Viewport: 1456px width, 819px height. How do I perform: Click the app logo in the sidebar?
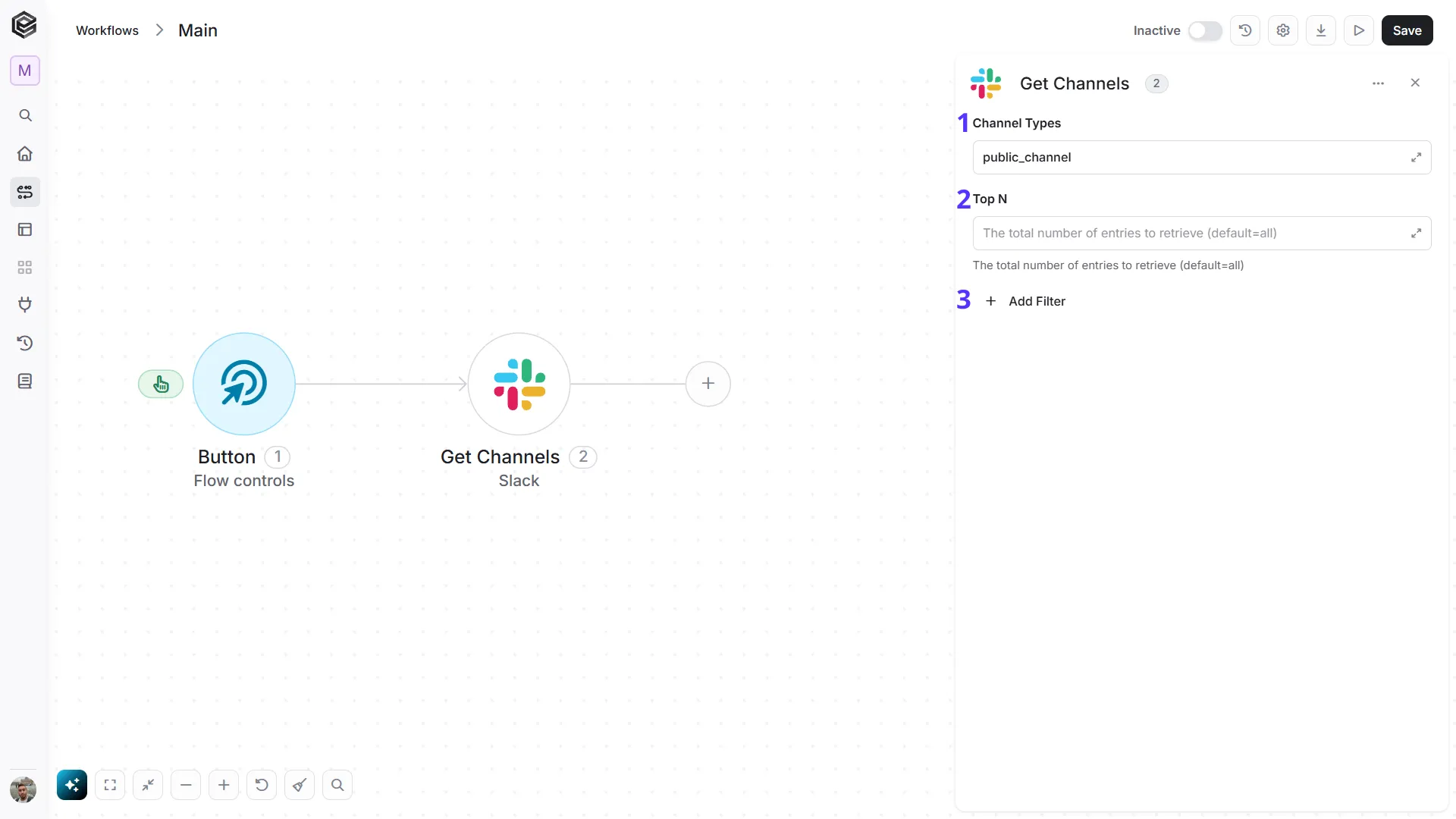pos(24,25)
